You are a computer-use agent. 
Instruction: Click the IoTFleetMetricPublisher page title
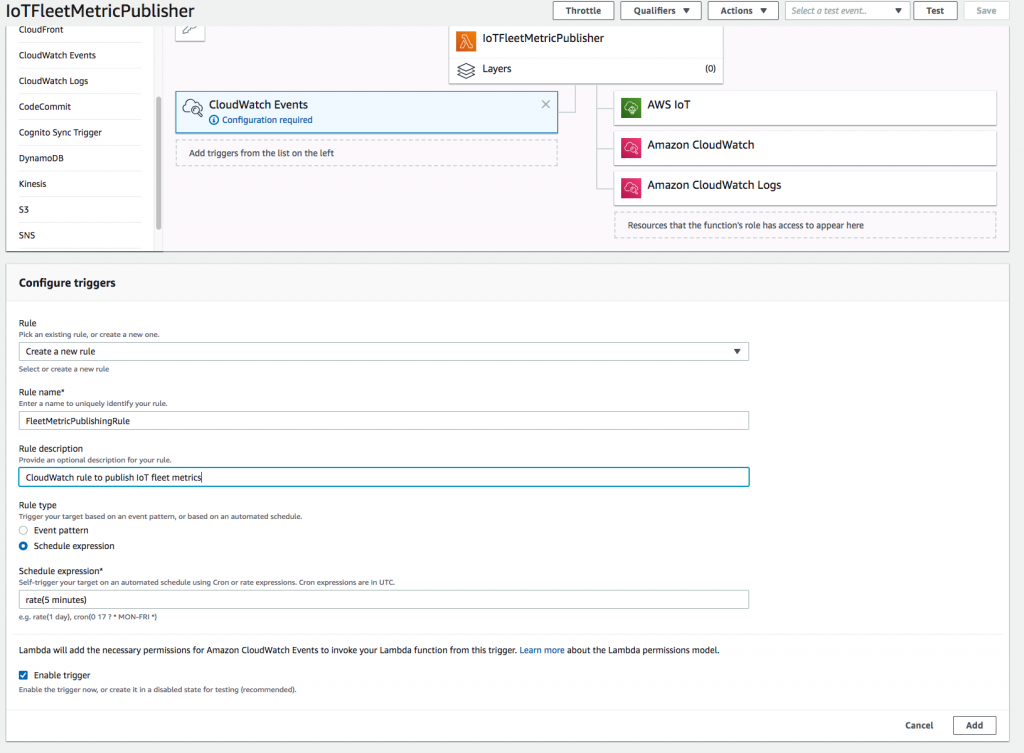point(100,11)
